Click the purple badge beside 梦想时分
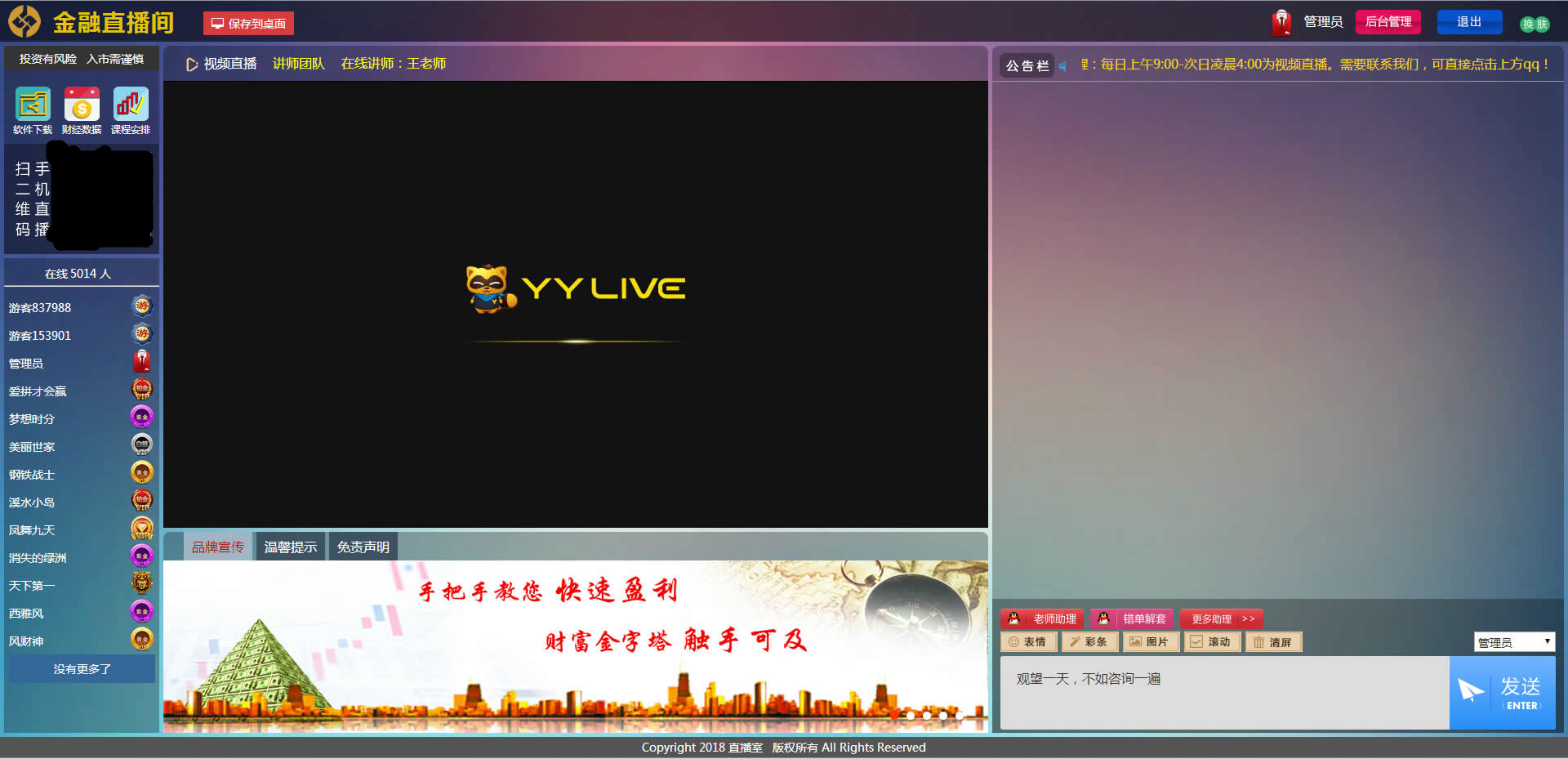1568x759 pixels. click(142, 417)
